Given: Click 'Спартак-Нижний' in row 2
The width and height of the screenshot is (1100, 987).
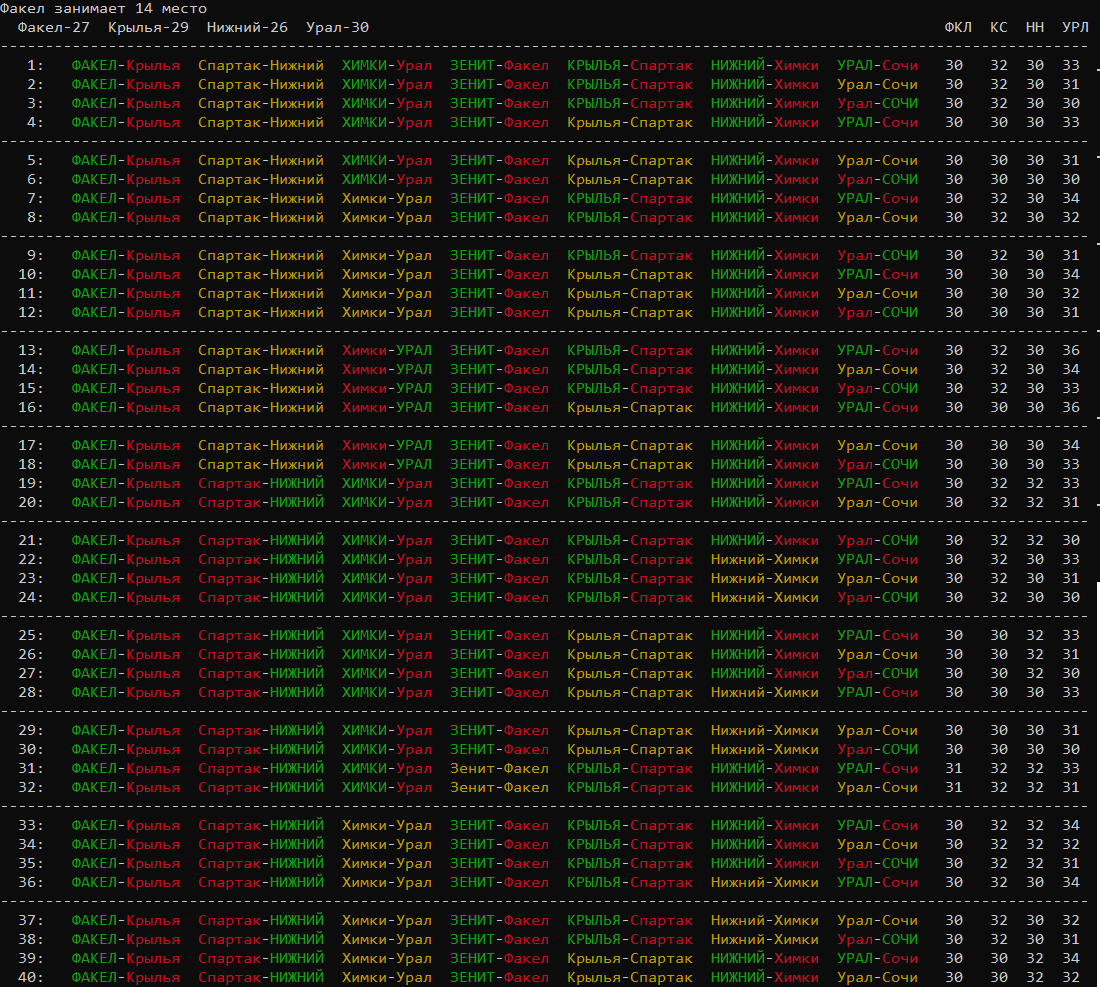Looking at the screenshot, I should 261,84.
